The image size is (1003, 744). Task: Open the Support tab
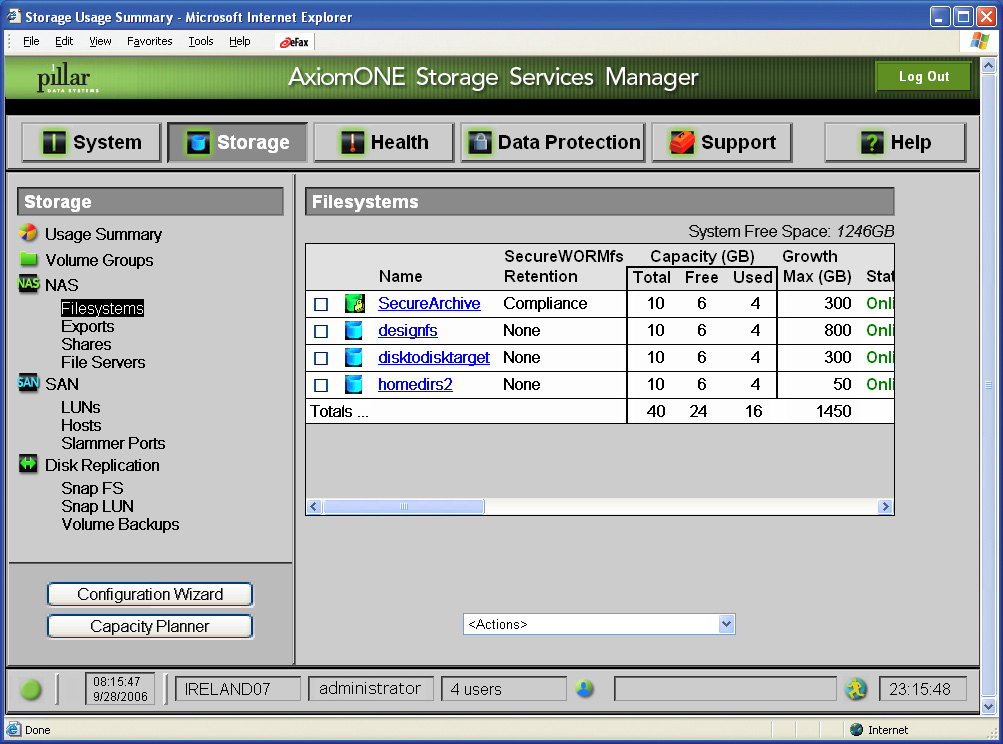[722, 142]
